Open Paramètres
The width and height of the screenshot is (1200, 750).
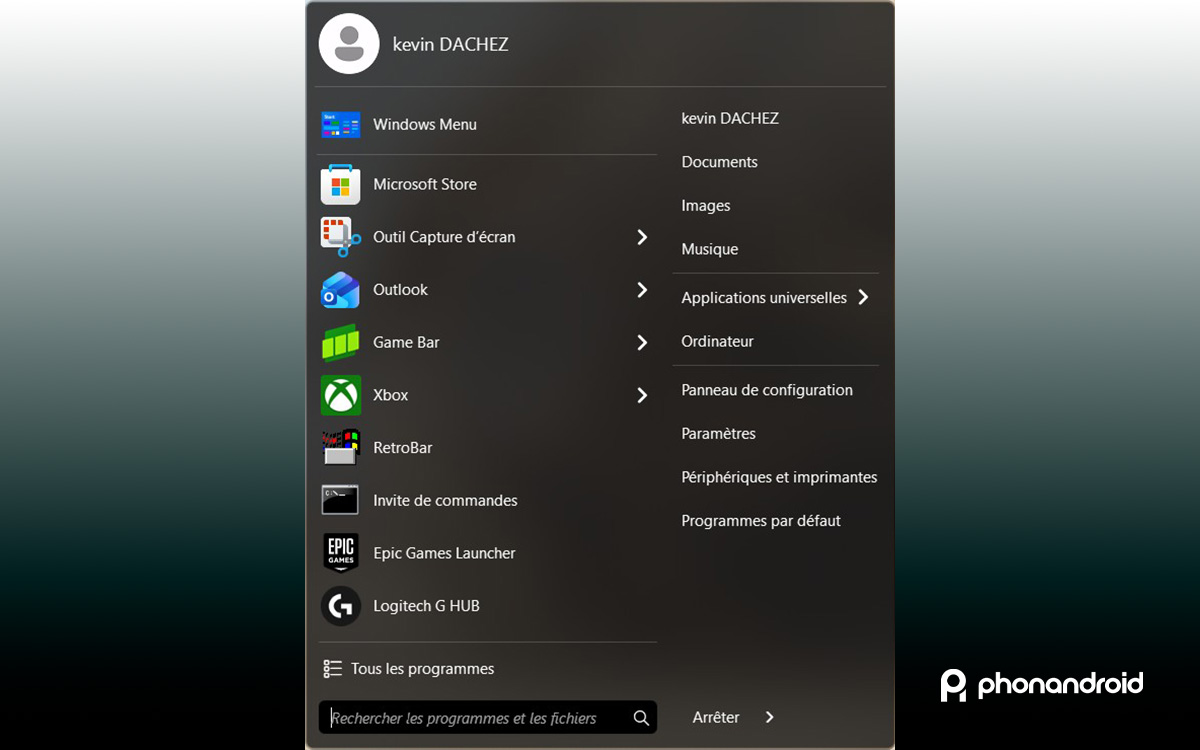[718, 434]
